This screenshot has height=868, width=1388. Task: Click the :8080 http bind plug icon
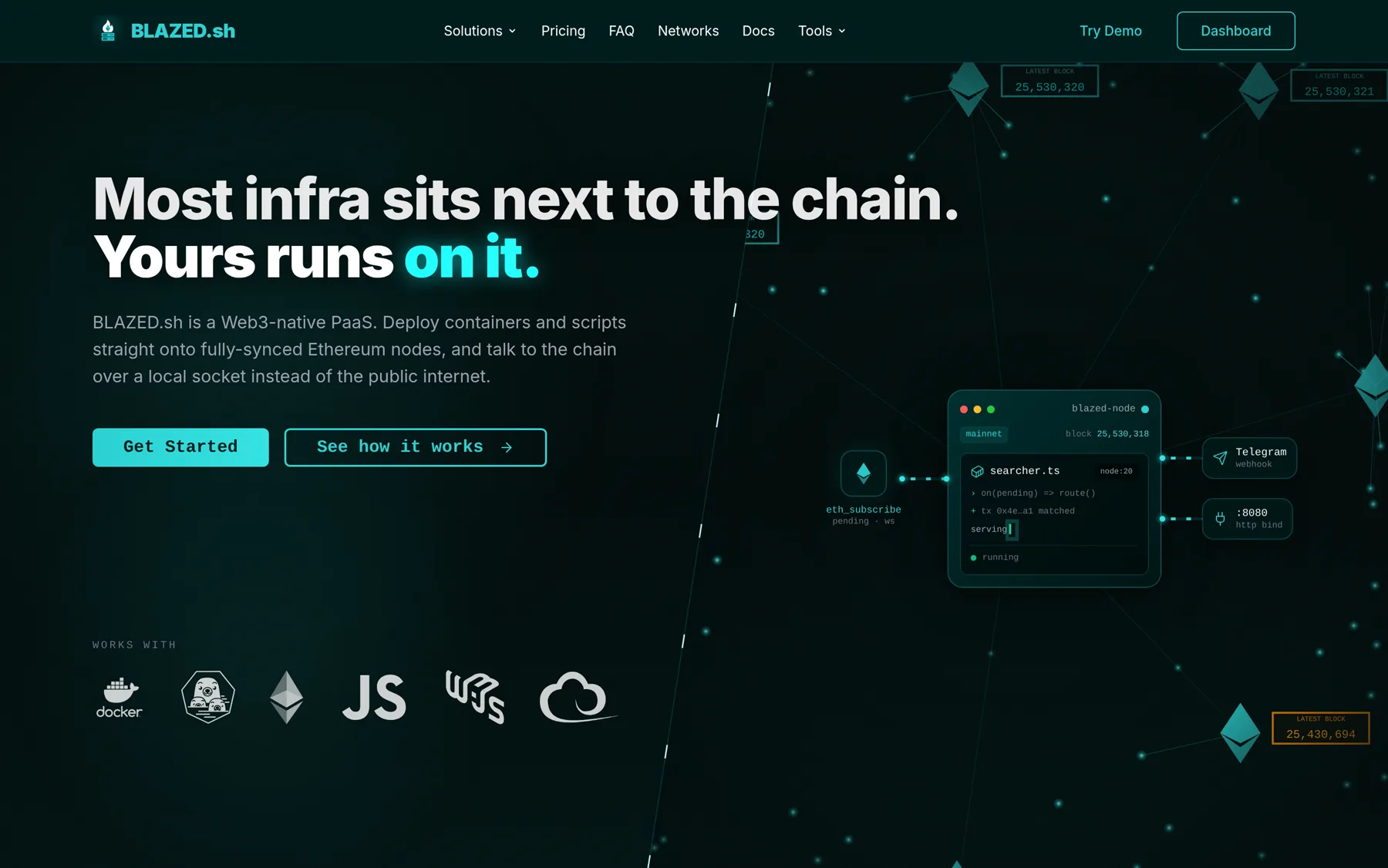[1220, 519]
